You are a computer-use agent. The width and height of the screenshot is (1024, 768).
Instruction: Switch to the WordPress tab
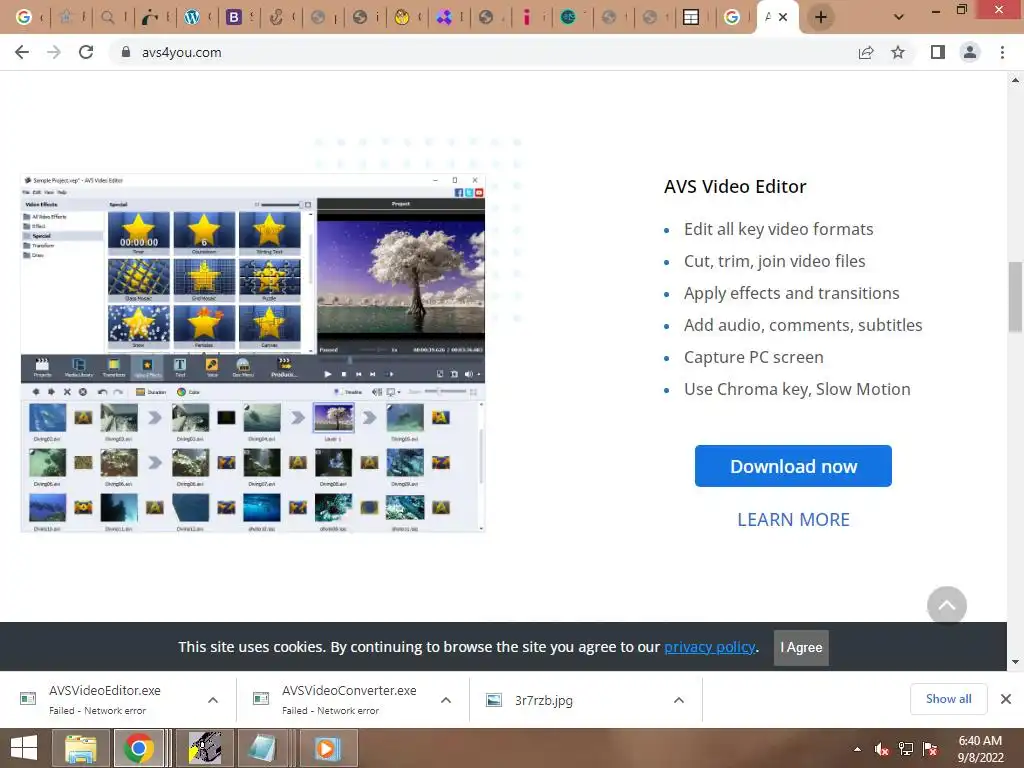click(192, 18)
